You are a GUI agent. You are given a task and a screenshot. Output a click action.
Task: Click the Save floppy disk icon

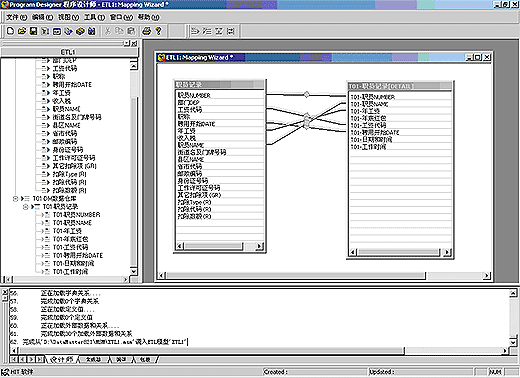coord(33,31)
